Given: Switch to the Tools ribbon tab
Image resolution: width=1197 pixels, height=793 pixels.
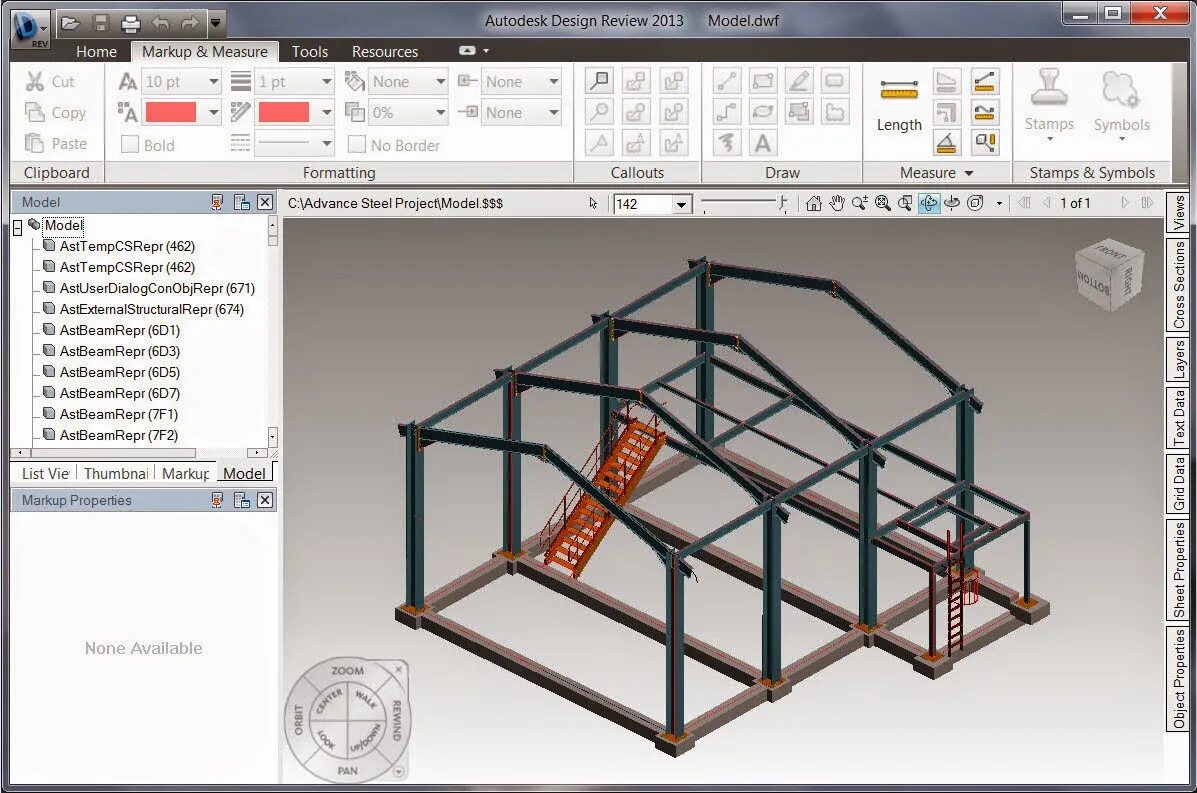Looking at the screenshot, I should pyautogui.click(x=310, y=51).
